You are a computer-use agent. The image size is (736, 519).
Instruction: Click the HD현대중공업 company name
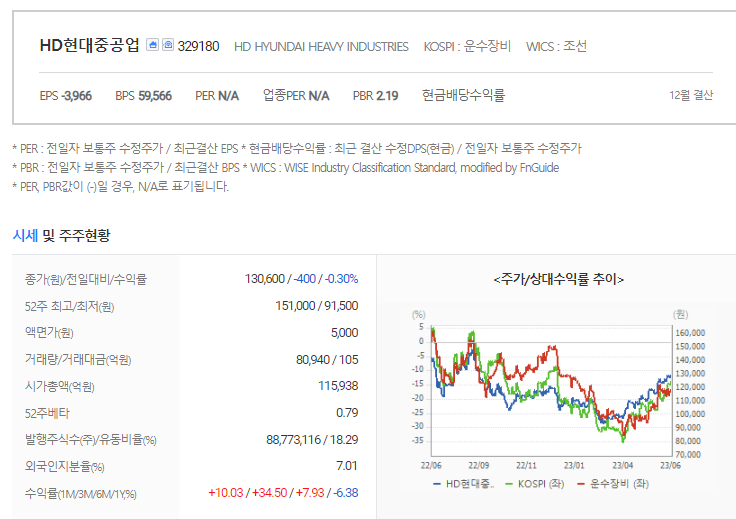click(90, 45)
